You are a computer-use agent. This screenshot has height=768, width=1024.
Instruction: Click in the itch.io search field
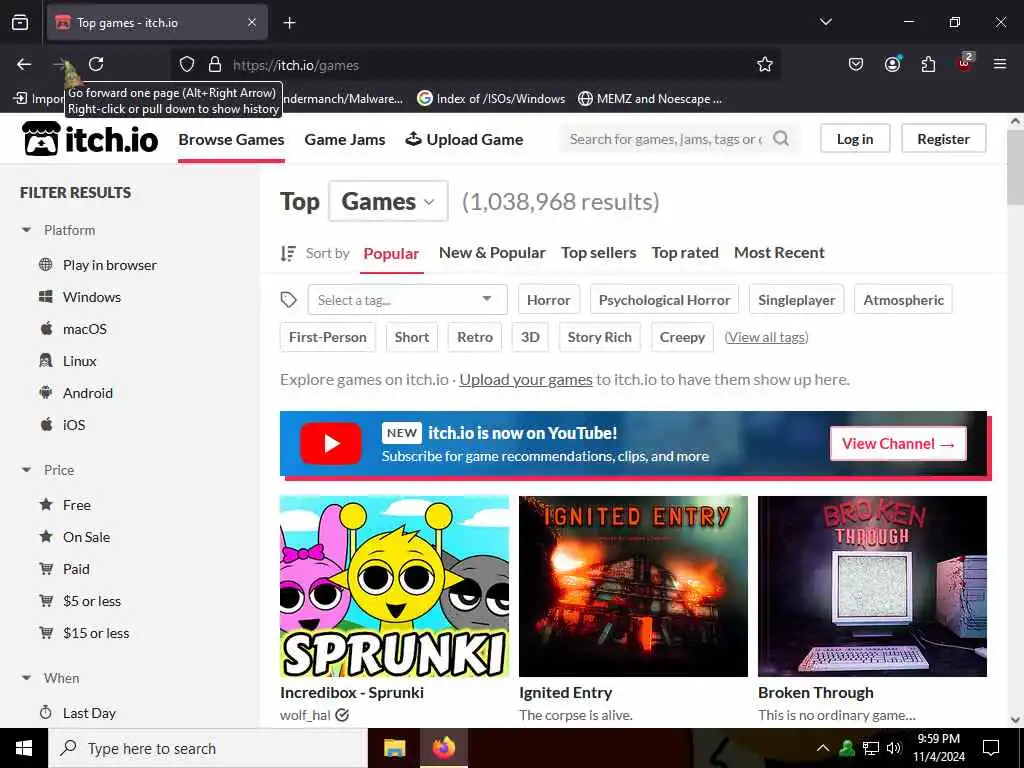click(x=665, y=138)
